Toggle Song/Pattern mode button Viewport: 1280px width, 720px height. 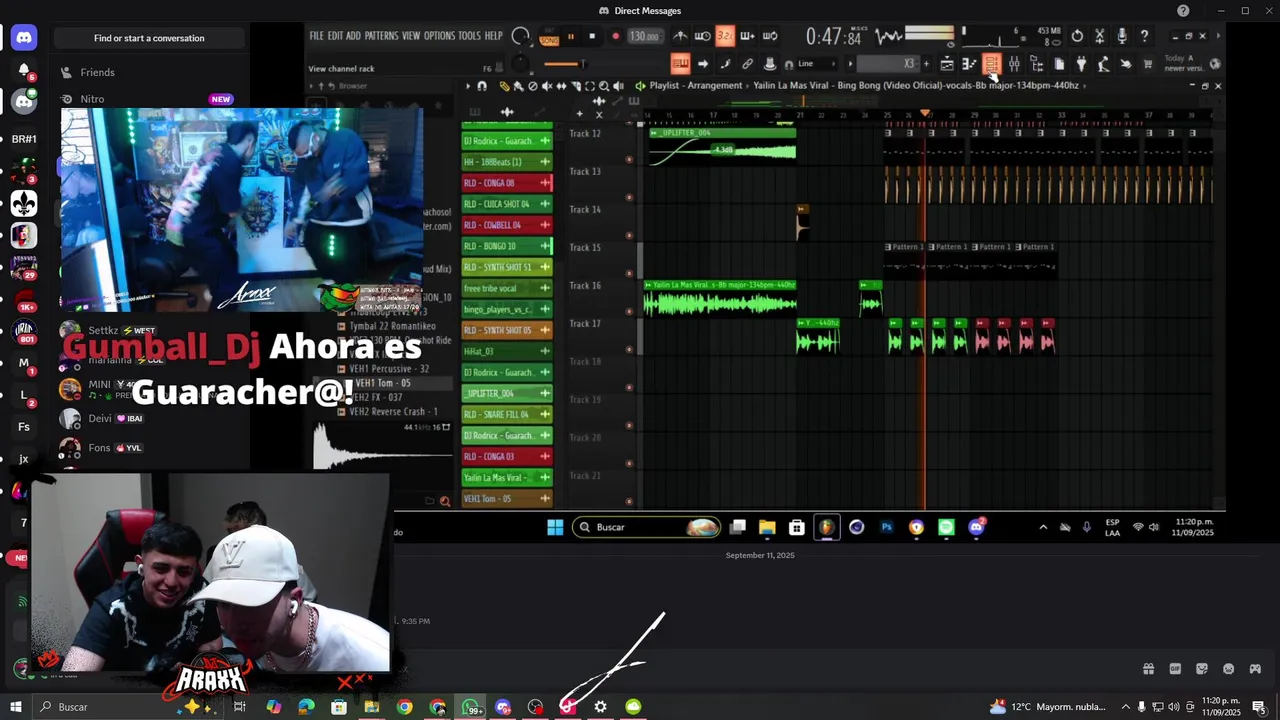[548, 36]
